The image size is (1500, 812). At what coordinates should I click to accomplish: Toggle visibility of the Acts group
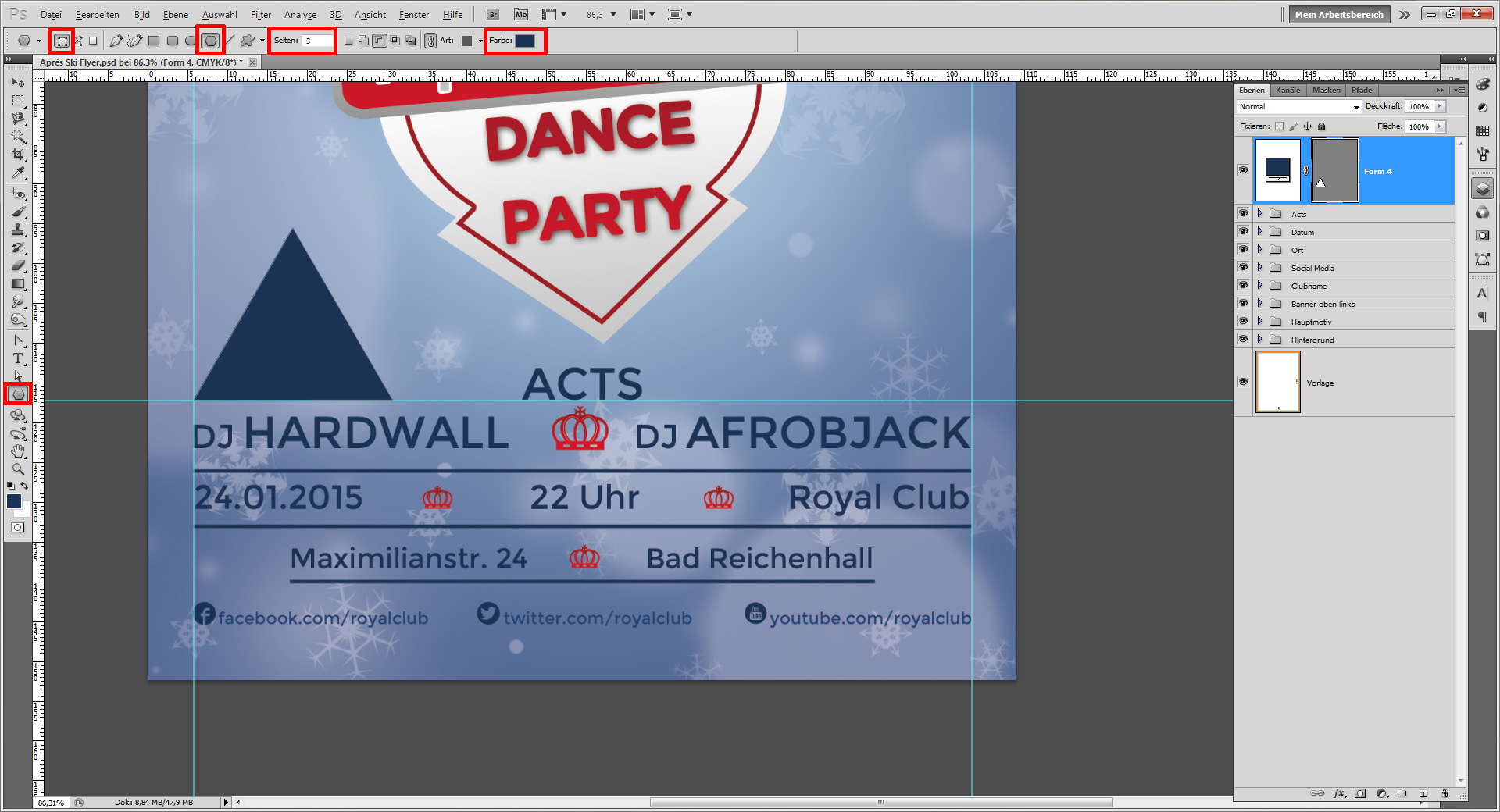pos(1243,212)
